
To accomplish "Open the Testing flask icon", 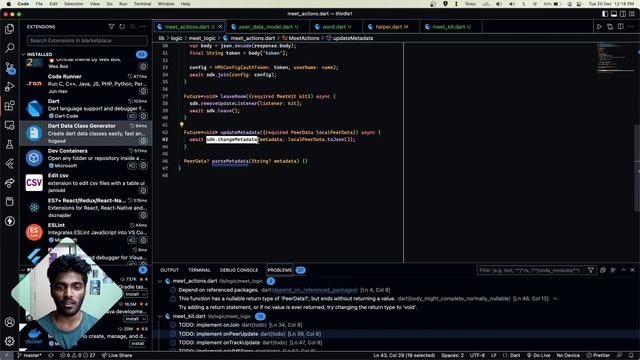I will click(9, 144).
